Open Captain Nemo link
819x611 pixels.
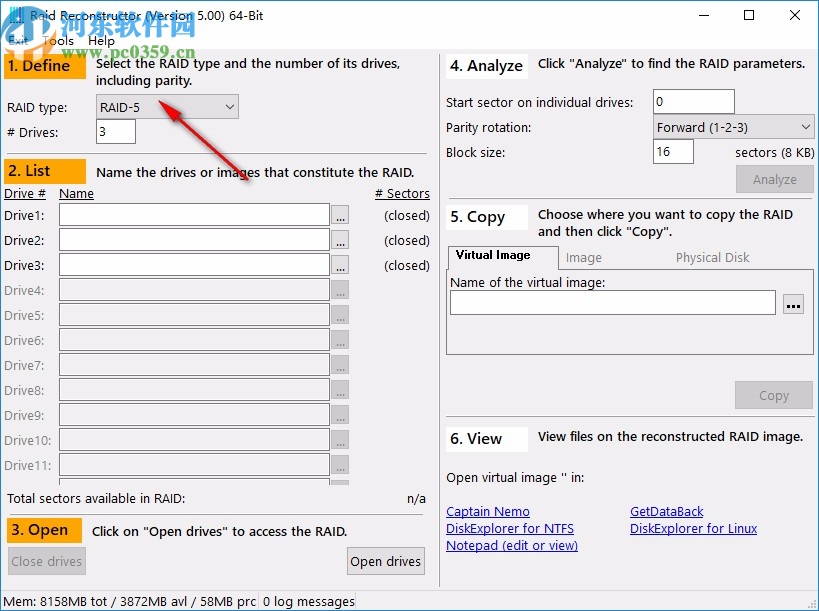[488, 511]
